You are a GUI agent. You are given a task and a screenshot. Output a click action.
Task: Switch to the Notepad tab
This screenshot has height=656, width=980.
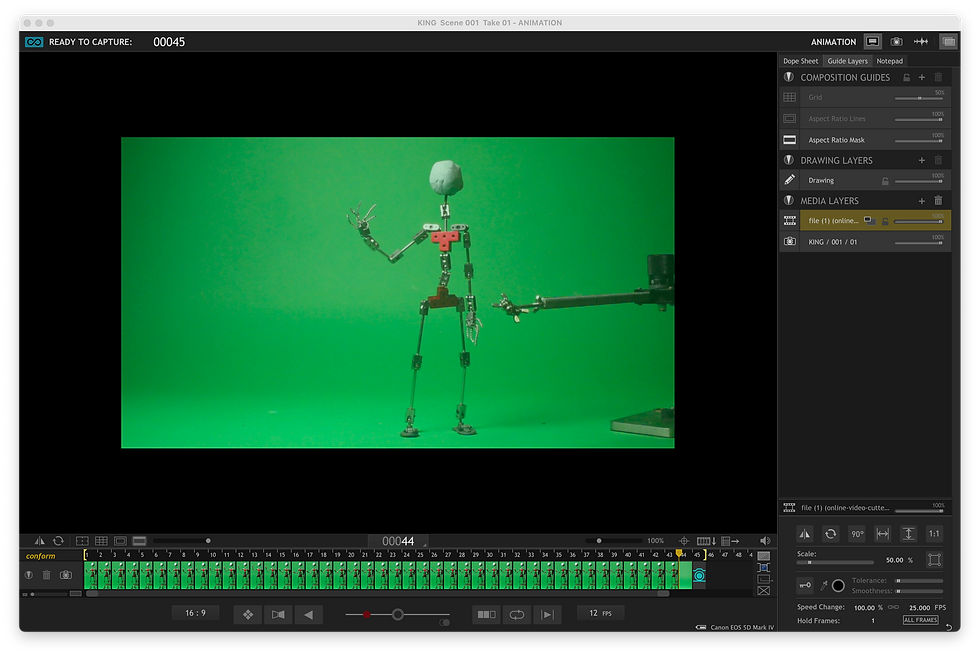point(889,61)
